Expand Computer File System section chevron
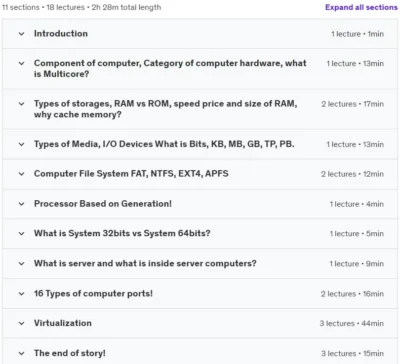 pyautogui.click(x=21, y=174)
